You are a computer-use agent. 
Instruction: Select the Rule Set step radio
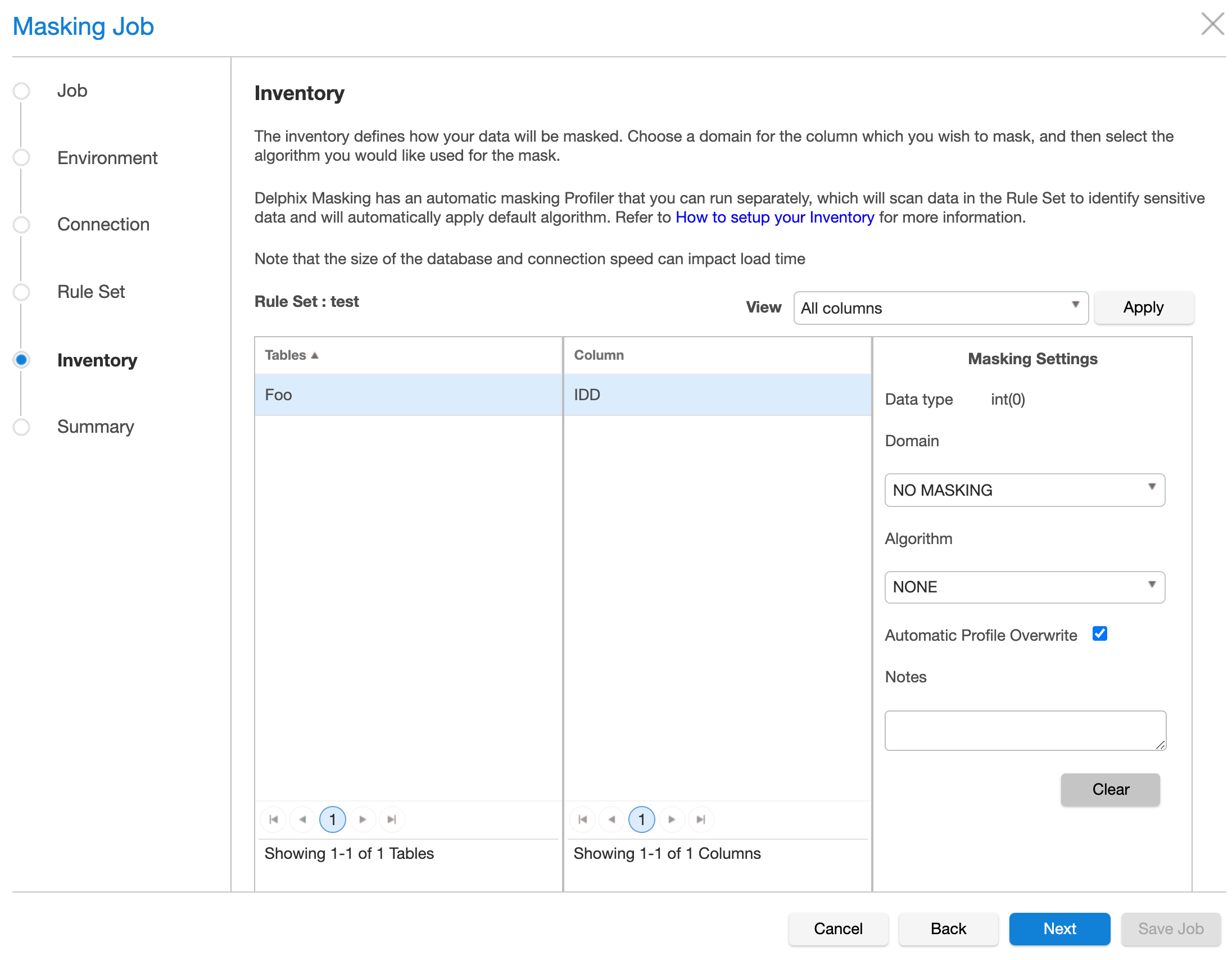[x=21, y=292]
